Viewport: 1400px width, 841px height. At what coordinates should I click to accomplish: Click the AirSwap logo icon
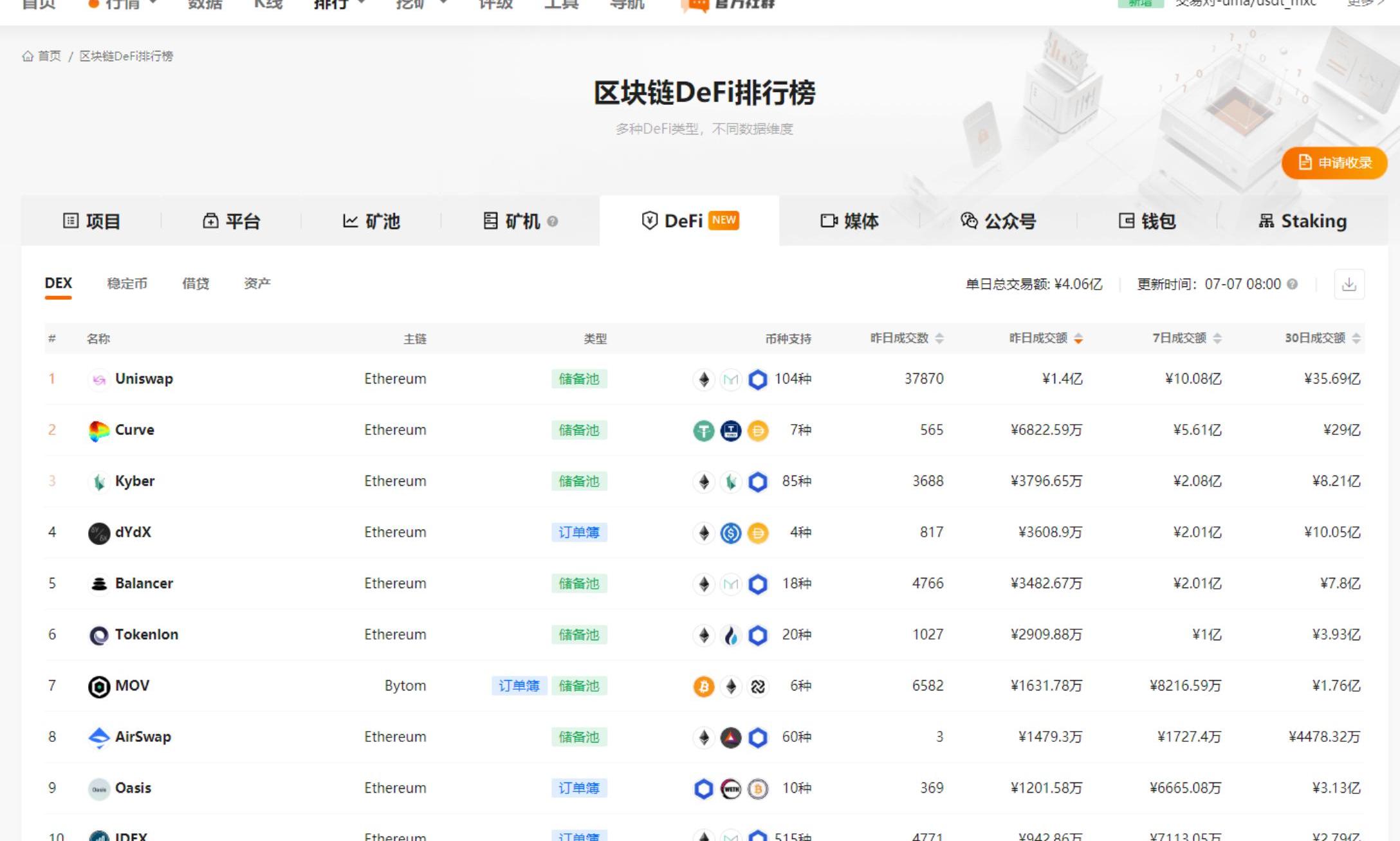pyautogui.click(x=98, y=737)
